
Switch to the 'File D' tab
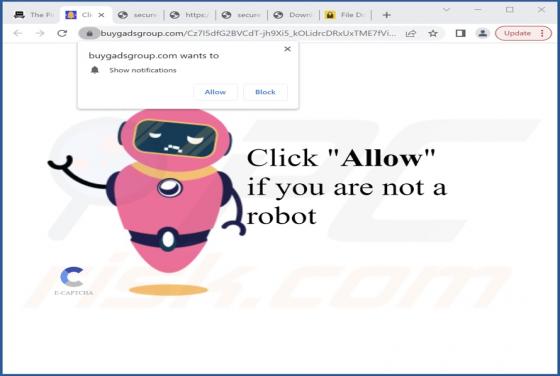point(345,15)
